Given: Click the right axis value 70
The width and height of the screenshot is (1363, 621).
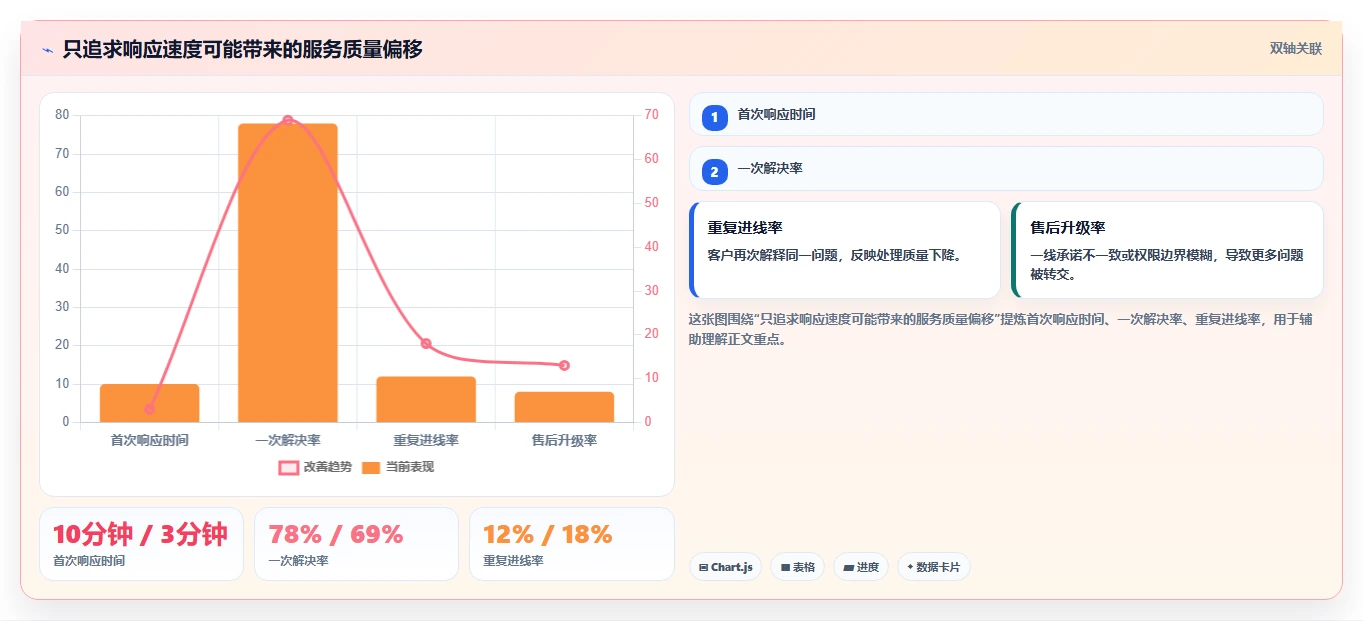Looking at the screenshot, I should [651, 115].
